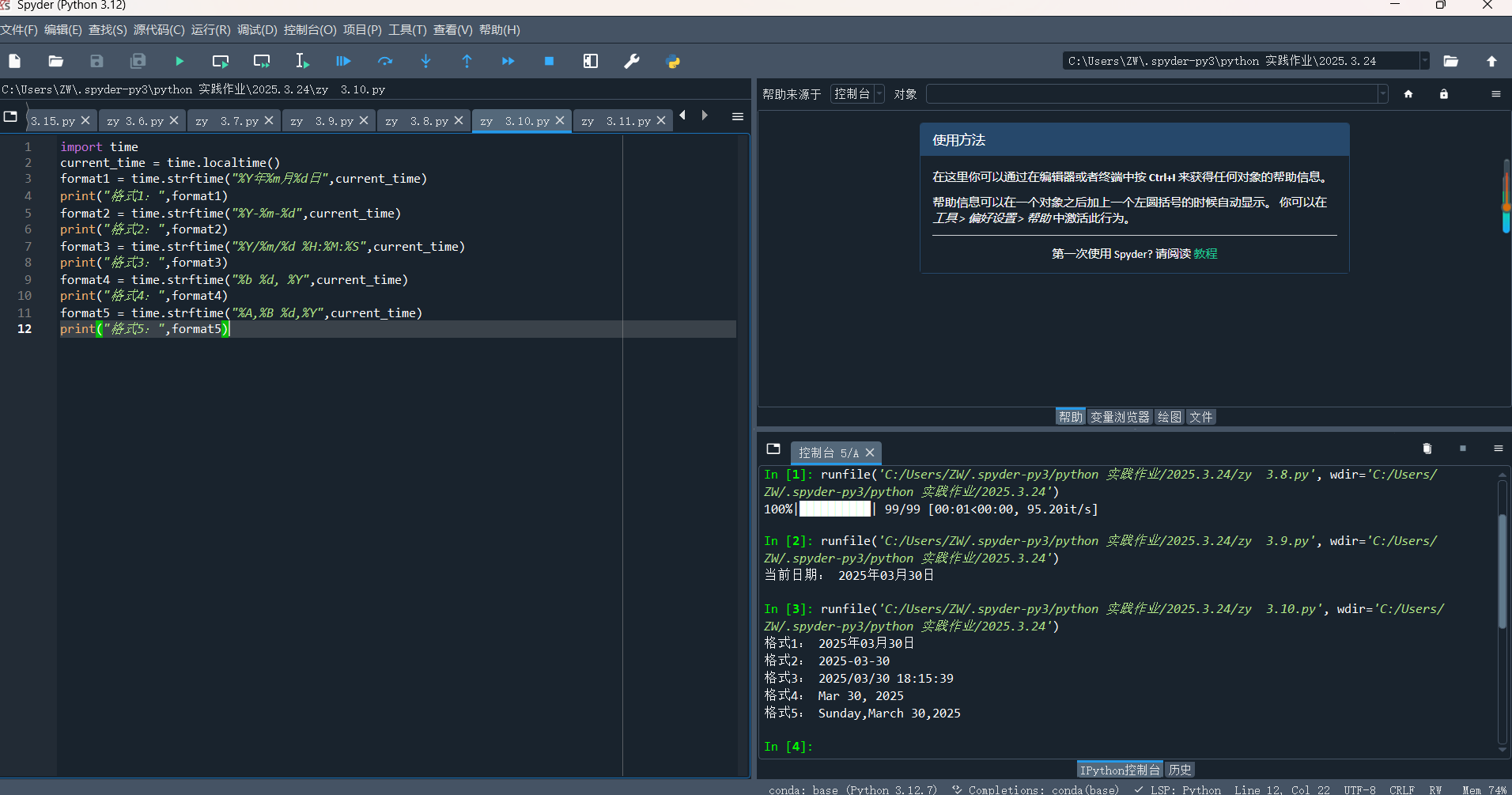The image size is (1512, 795).
Task: Click conda: base interpreter status entry
Action: (852, 789)
